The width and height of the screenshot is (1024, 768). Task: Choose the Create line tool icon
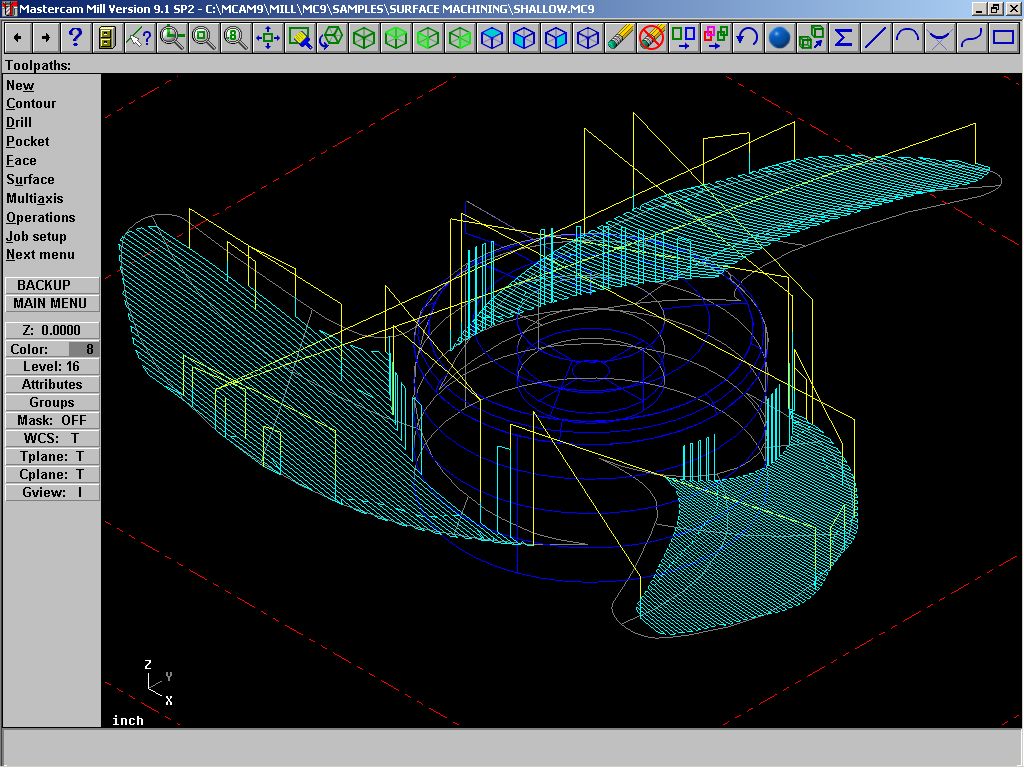875,38
